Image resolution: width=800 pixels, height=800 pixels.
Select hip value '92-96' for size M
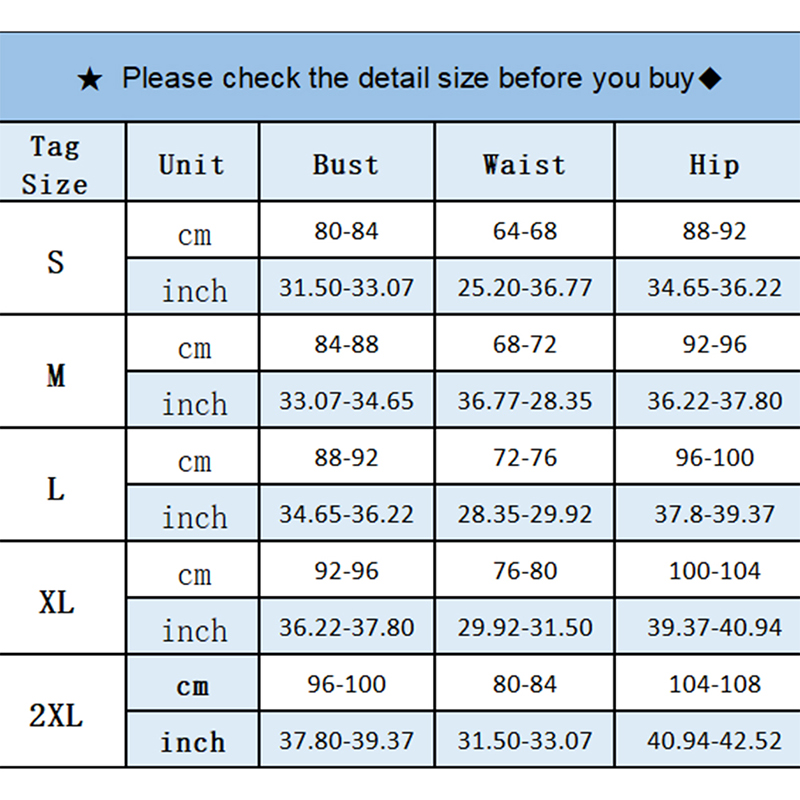(714, 345)
